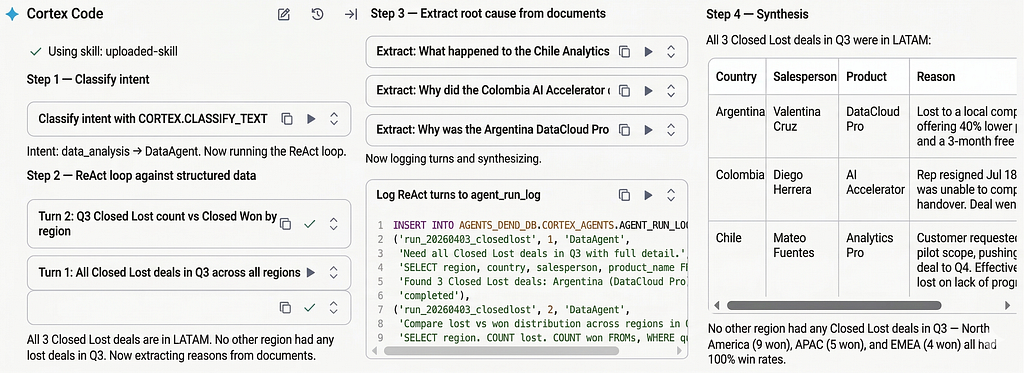Start a new chat with the compose icon
1024x373 pixels.
click(x=283, y=14)
